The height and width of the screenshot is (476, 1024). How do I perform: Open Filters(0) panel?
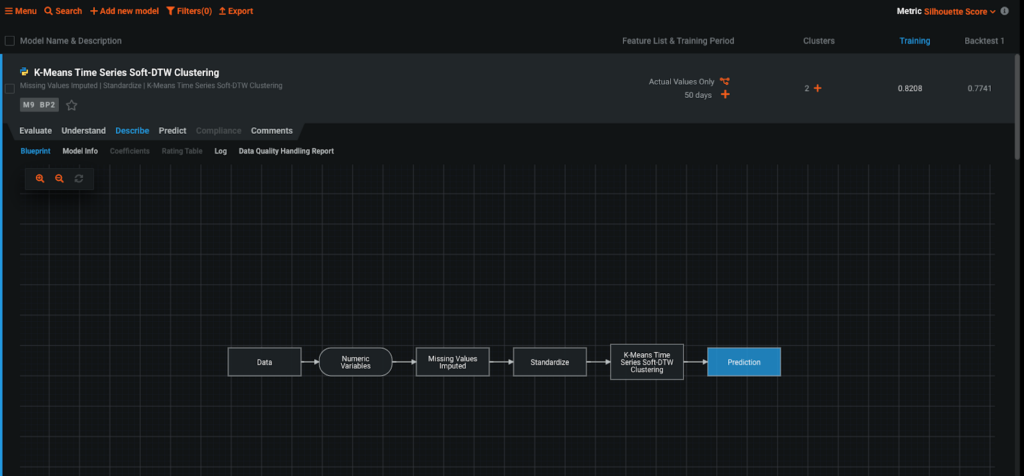189,11
